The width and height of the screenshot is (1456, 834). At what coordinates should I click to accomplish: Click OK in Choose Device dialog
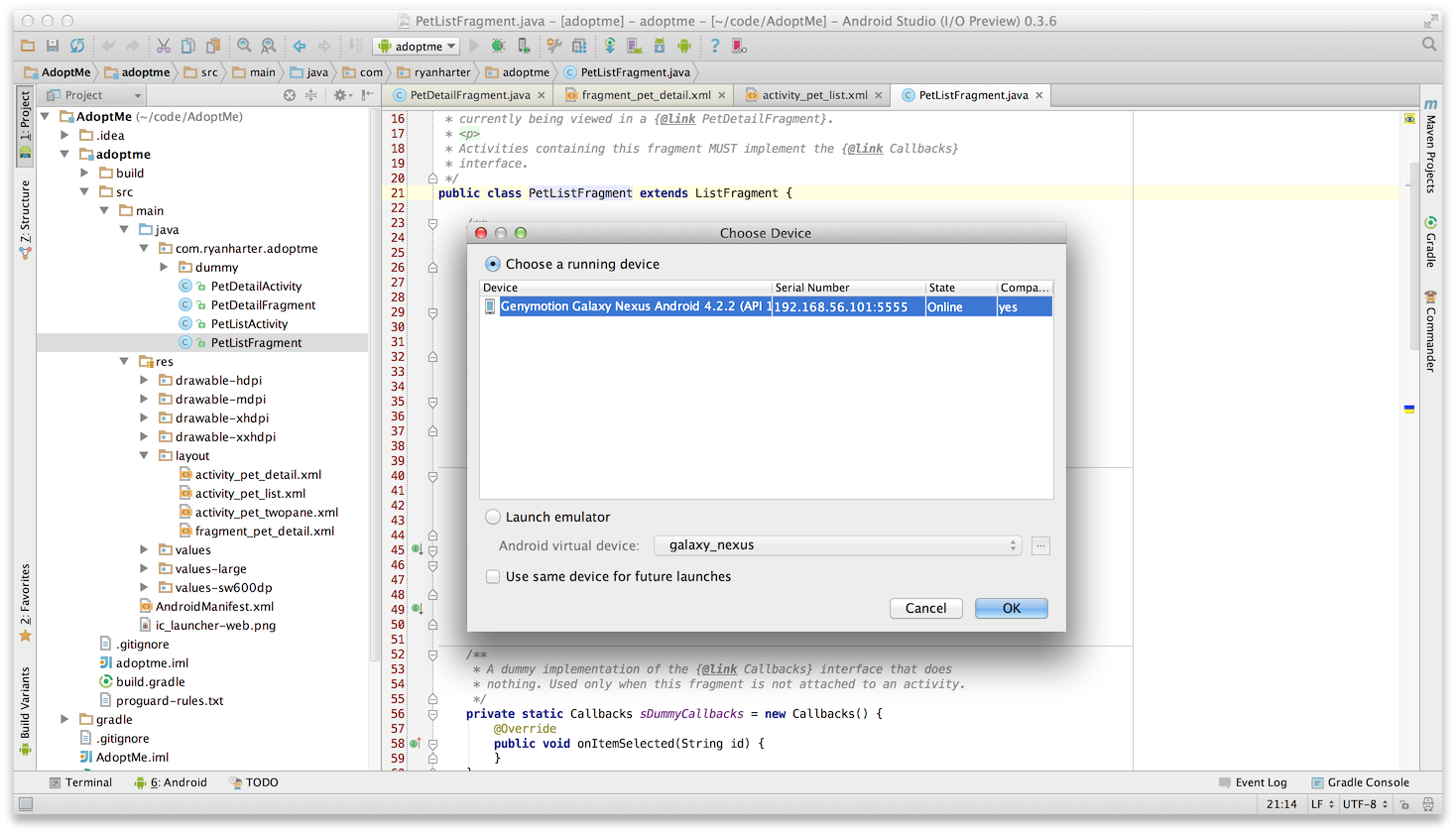tap(1012, 608)
